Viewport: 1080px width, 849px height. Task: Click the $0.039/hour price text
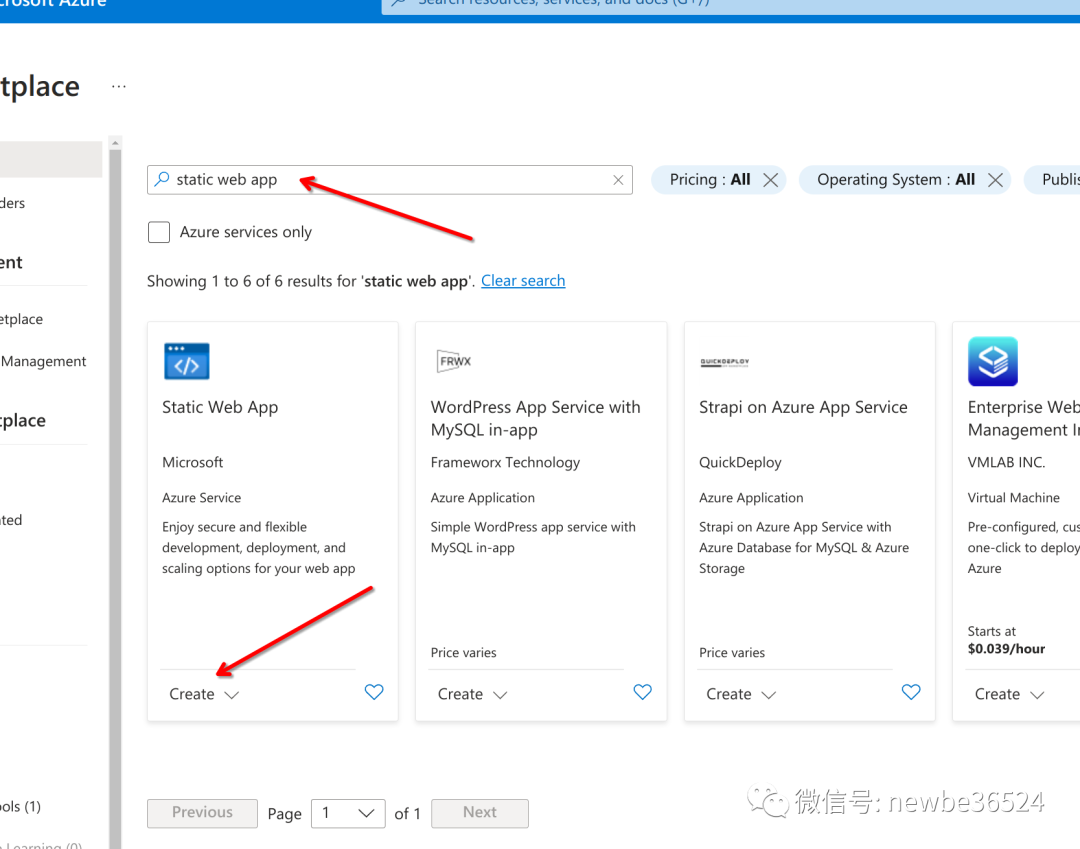coord(1006,649)
